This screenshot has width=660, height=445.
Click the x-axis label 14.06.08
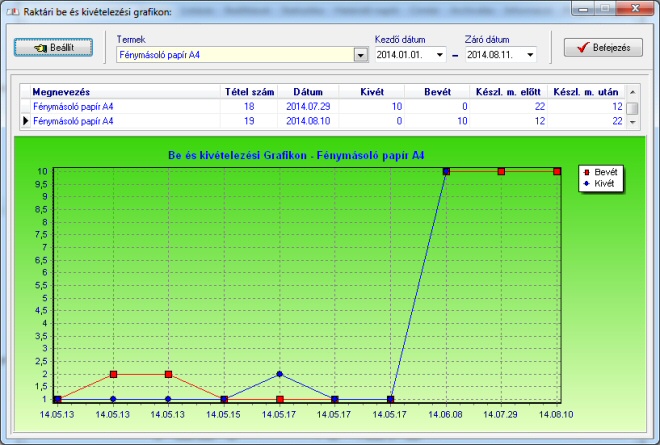(445, 415)
